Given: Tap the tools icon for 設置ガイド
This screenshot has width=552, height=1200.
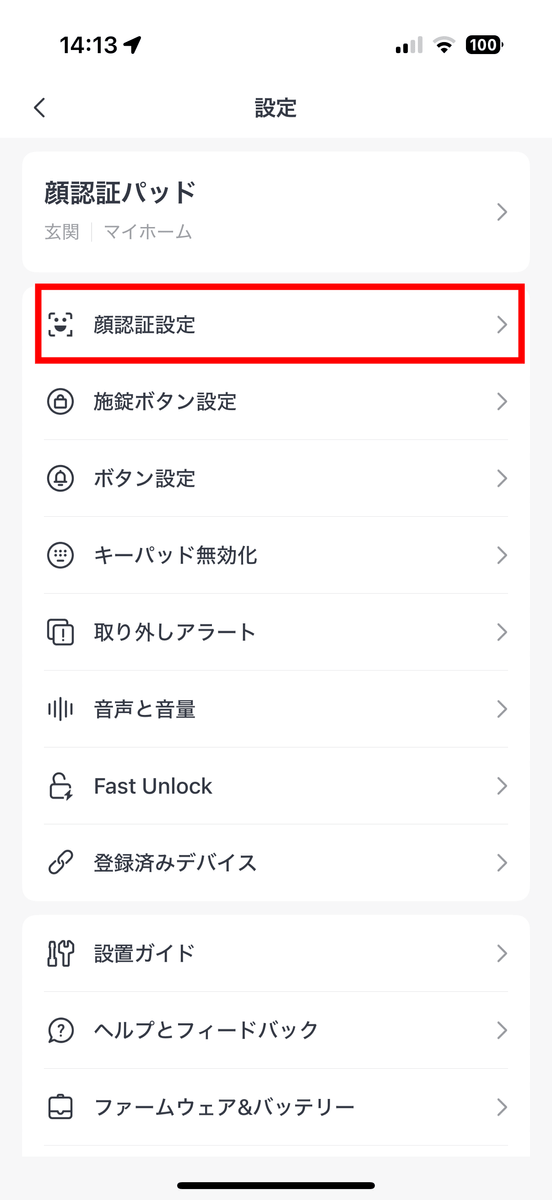Looking at the screenshot, I should coord(61,953).
